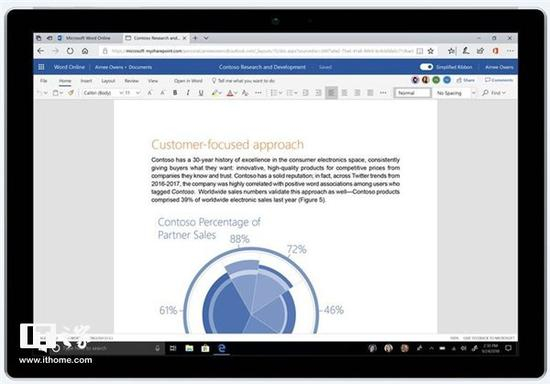This screenshot has height=384, width=550.
Task: Justify paragraph text
Action: (370, 93)
